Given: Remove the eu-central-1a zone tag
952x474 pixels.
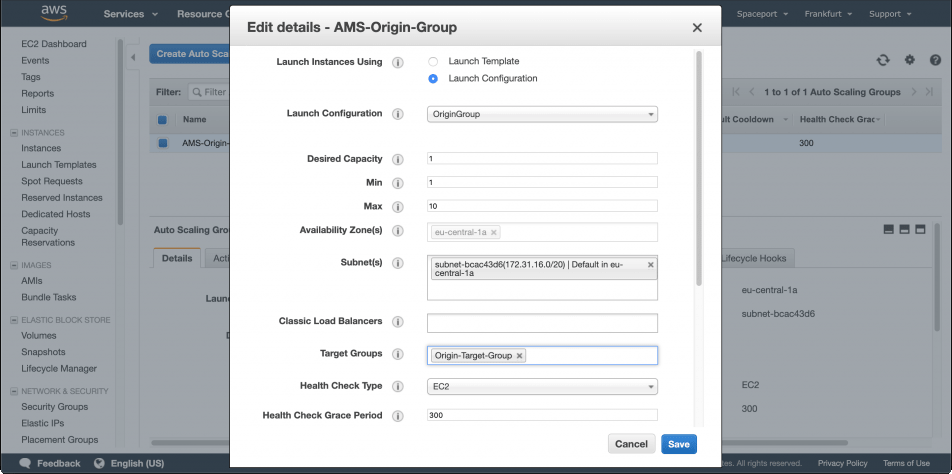Looking at the screenshot, I should [x=494, y=232].
